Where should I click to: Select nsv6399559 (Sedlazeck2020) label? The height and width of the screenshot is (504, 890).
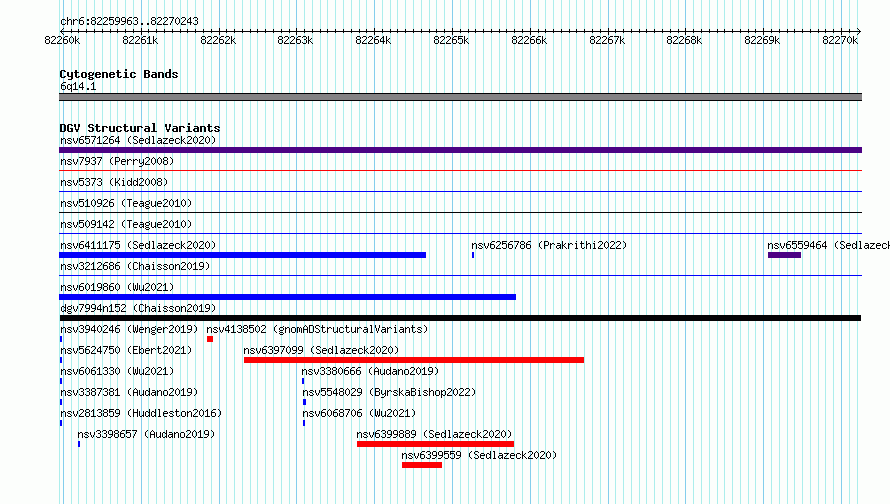pos(479,455)
